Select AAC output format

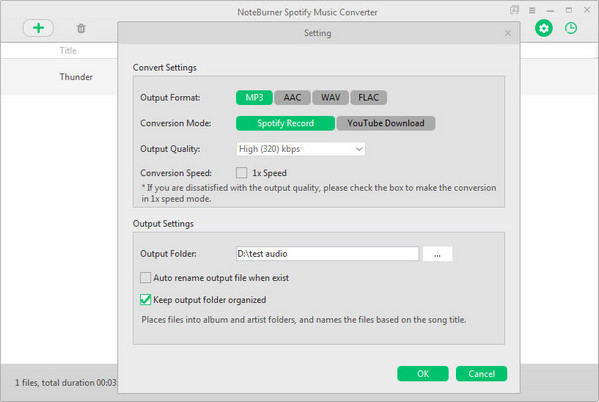click(x=292, y=97)
